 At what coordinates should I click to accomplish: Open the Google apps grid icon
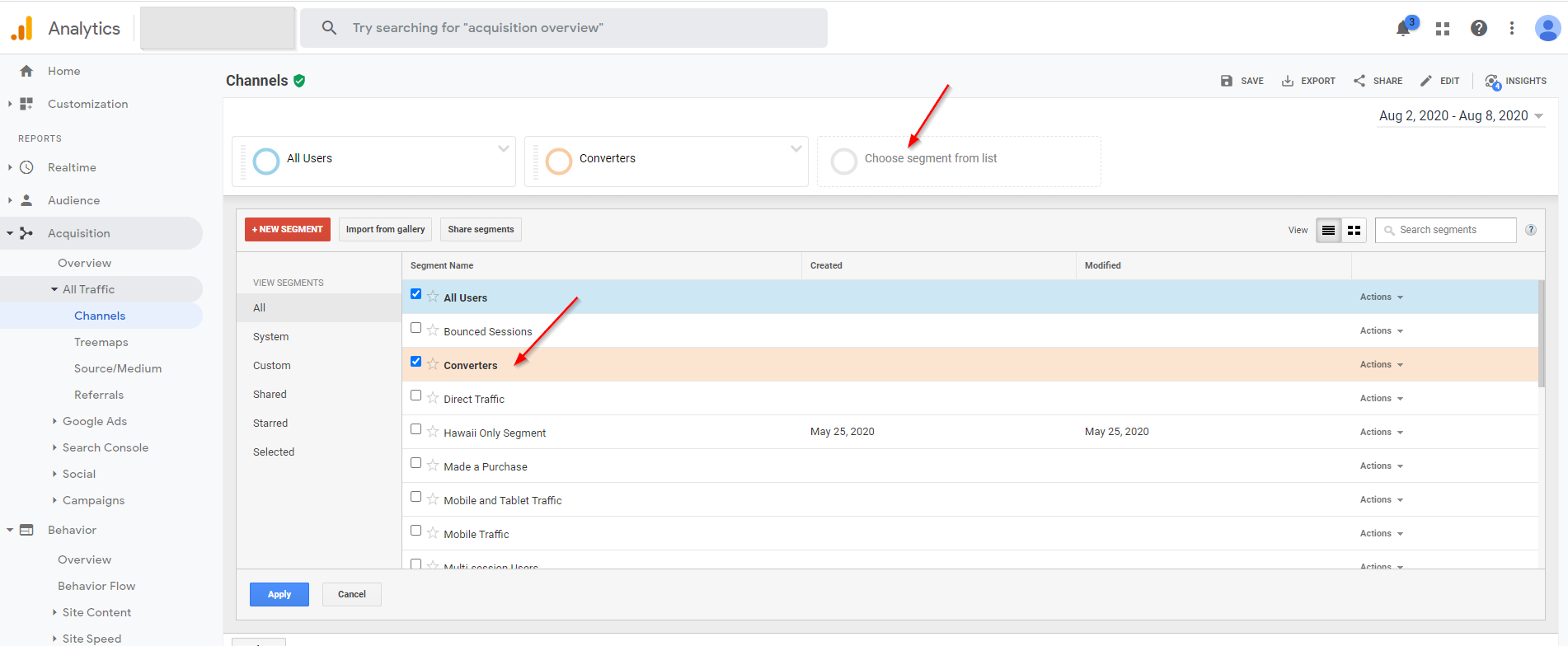[x=1442, y=29]
